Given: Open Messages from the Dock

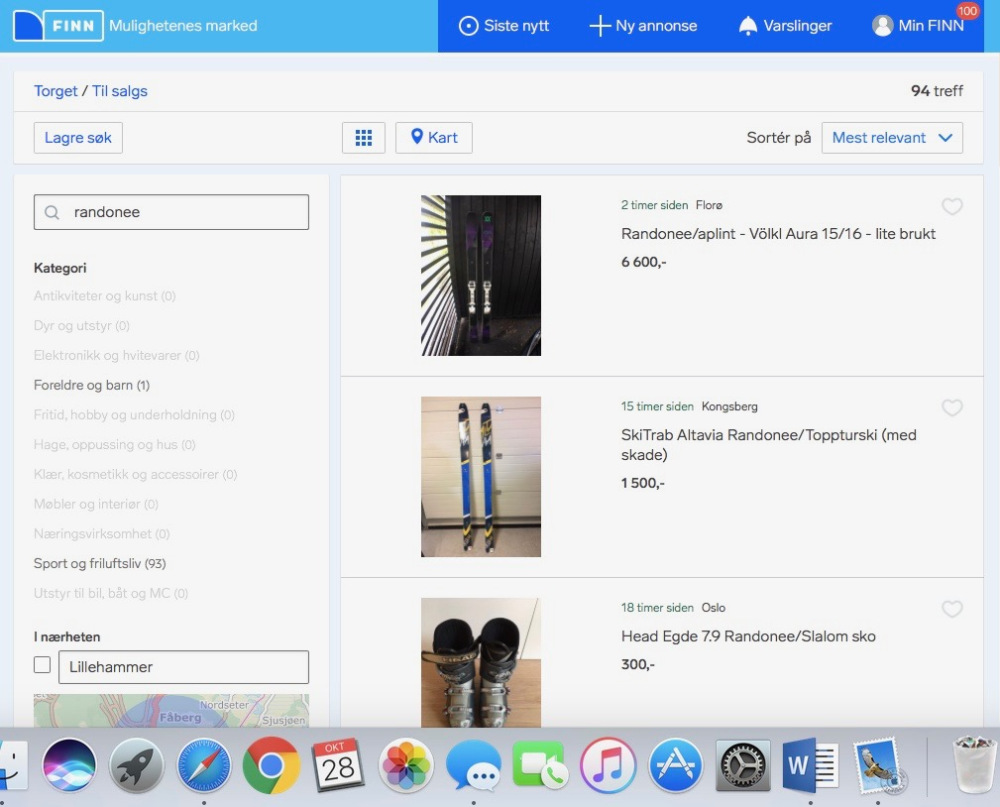Looking at the screenshot, I should (x=473, y=765).
